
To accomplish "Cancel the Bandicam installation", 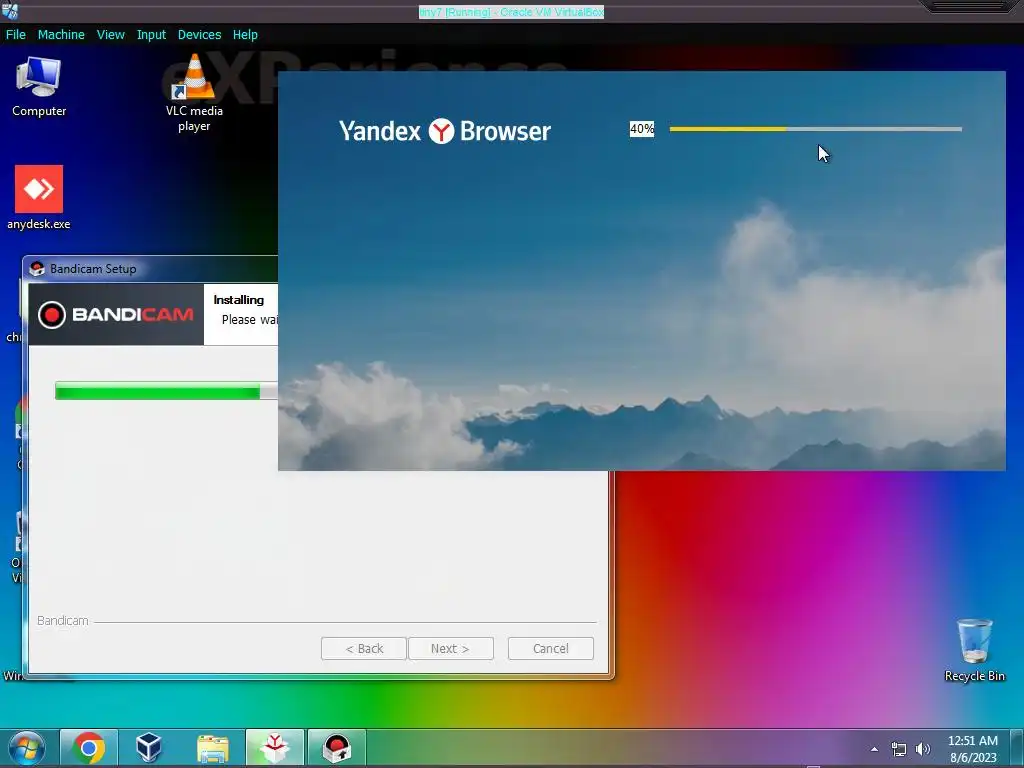I will (x=551, y=648).
